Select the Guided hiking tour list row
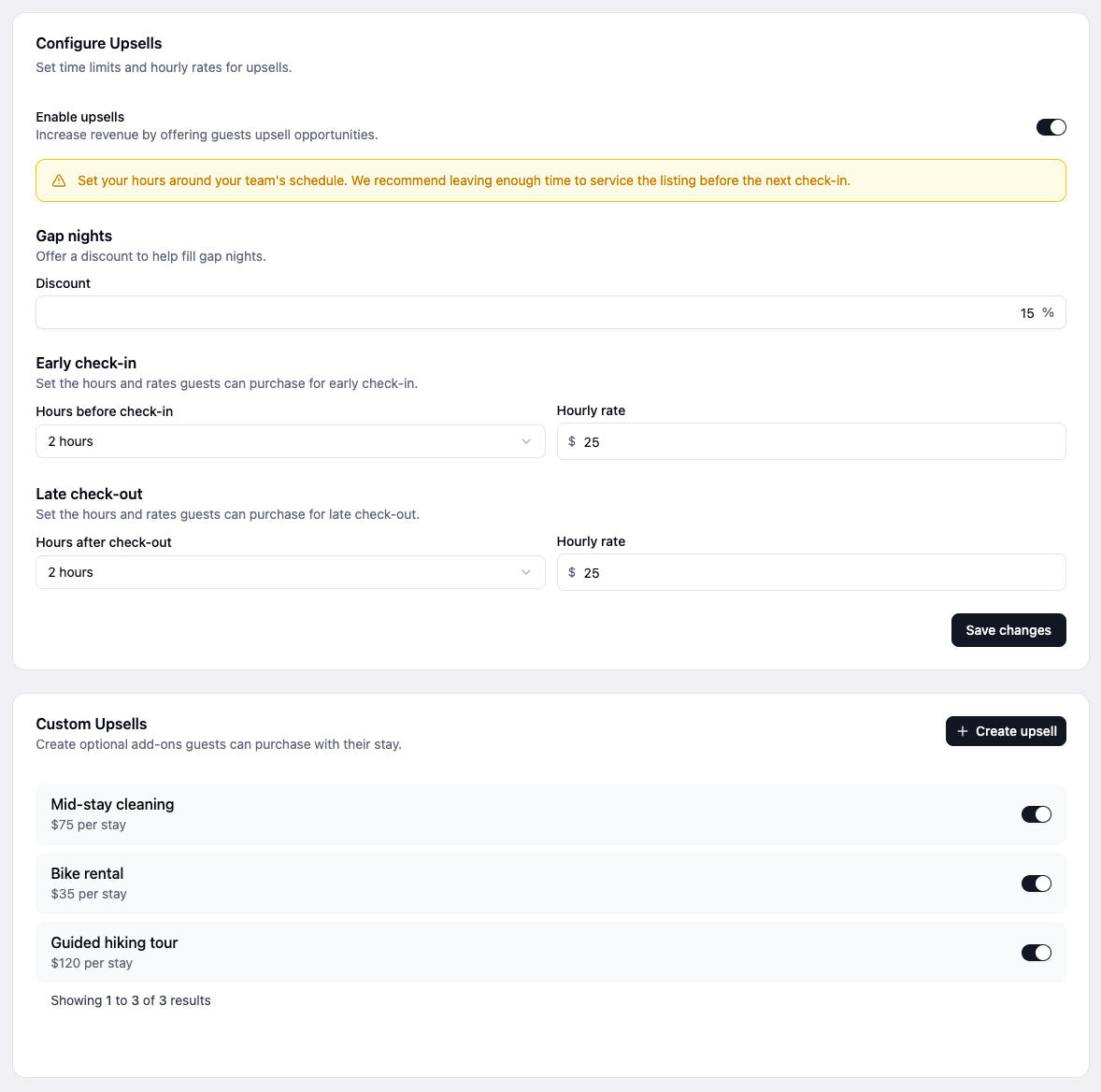 [x=550, y=952]
